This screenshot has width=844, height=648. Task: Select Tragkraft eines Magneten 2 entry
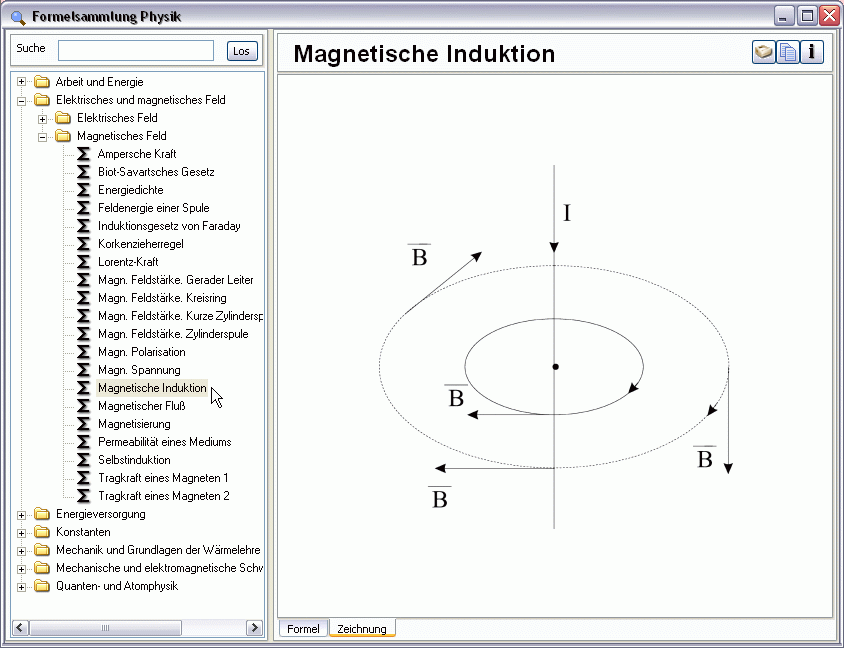pyautogui.click(x=163, y=496)
